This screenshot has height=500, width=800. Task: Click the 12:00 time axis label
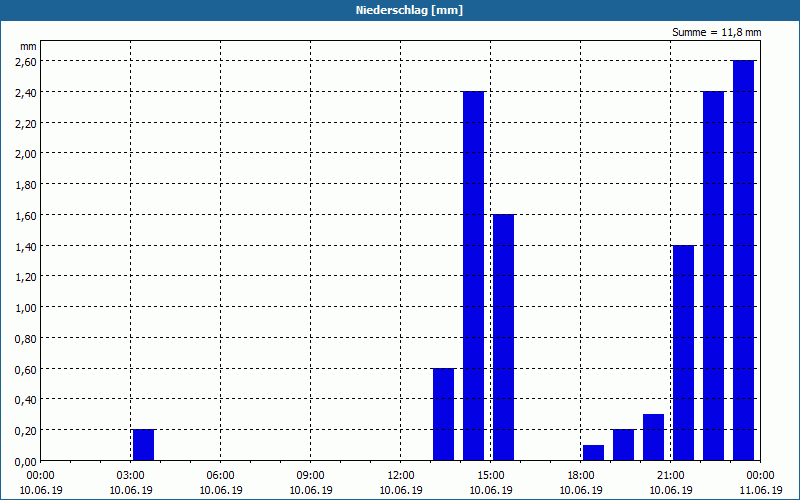pyautogui.click(x=401, y=476)
